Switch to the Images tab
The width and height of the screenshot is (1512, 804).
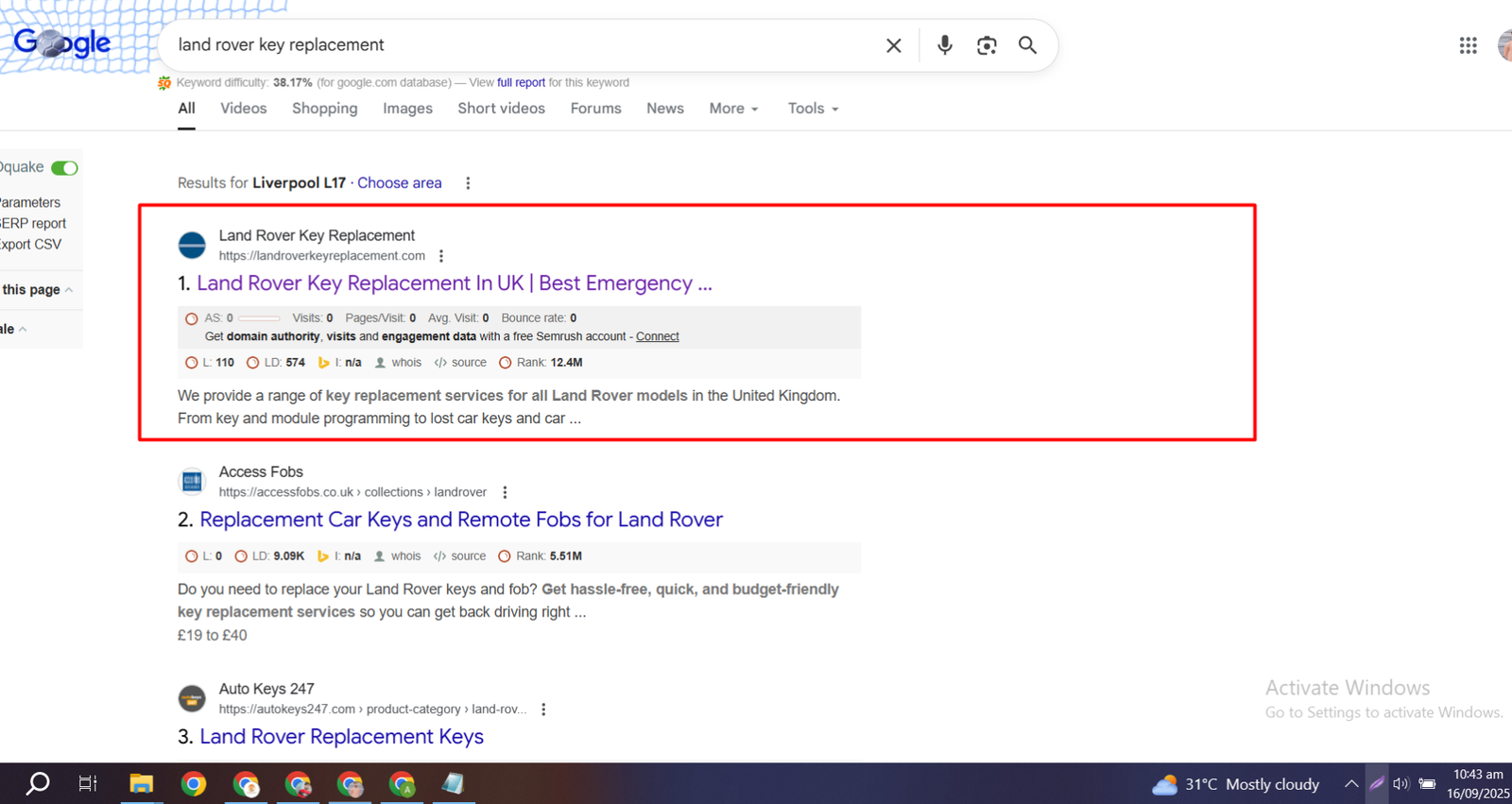pyautogui.click(x=407, y=109)
